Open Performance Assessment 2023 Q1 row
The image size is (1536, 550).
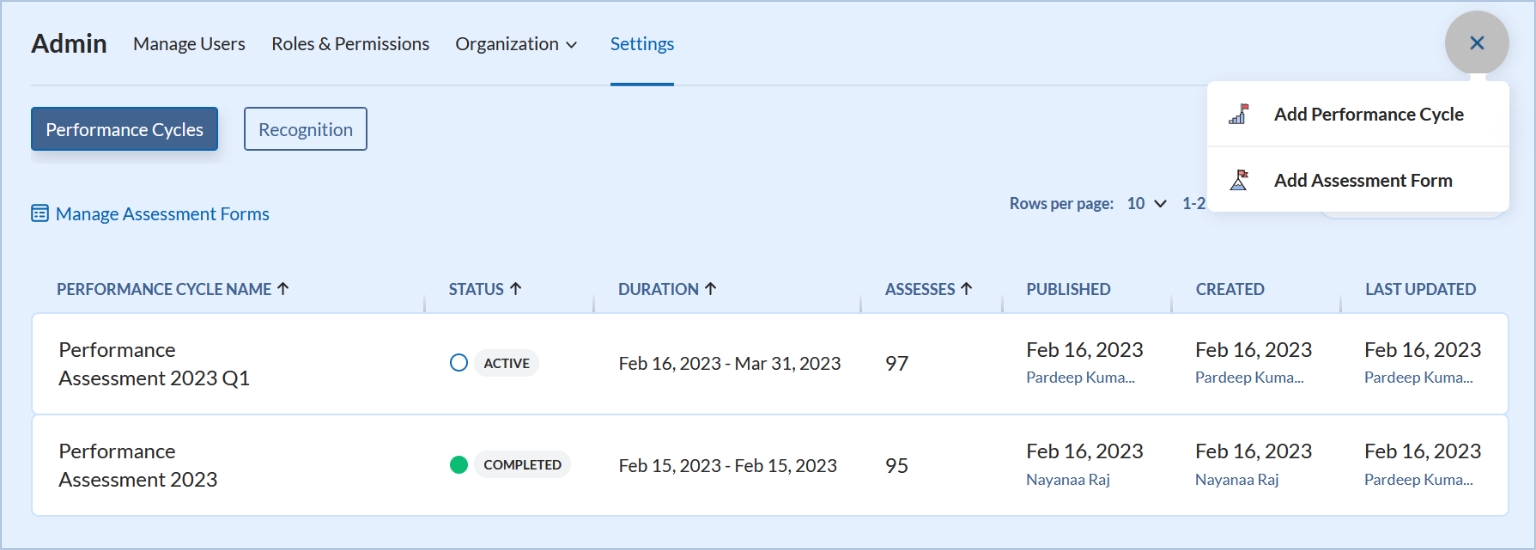pos(154,364)
